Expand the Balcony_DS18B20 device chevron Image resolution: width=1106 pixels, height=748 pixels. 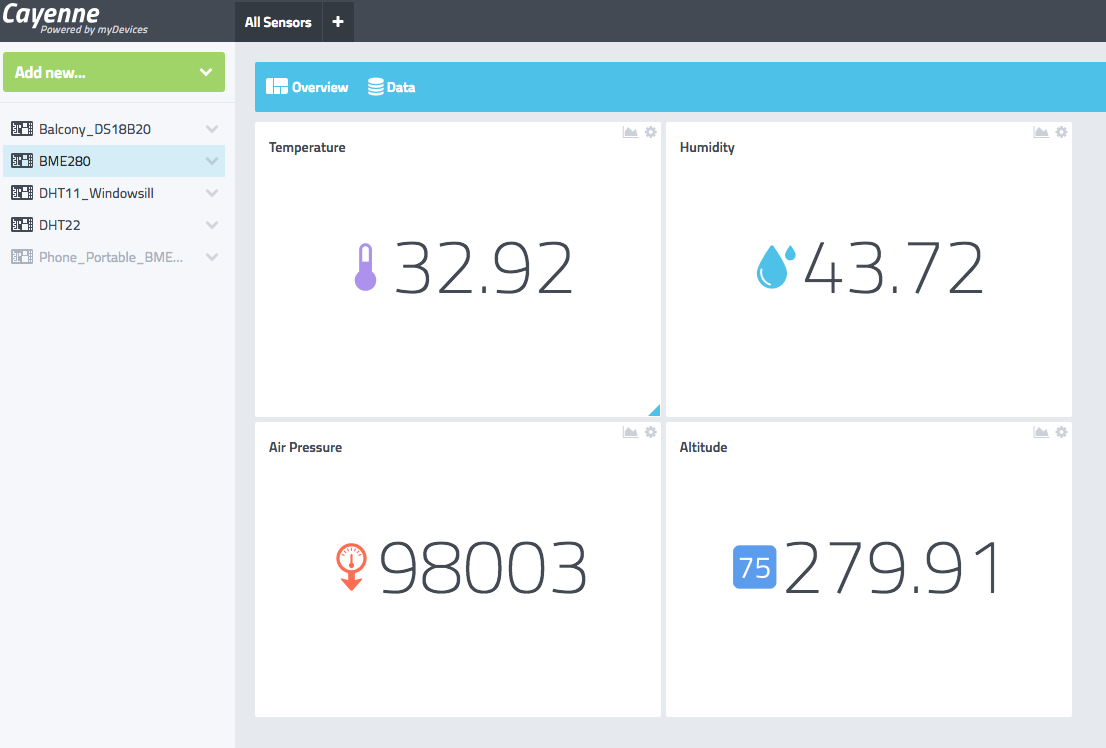pos(211,129)
